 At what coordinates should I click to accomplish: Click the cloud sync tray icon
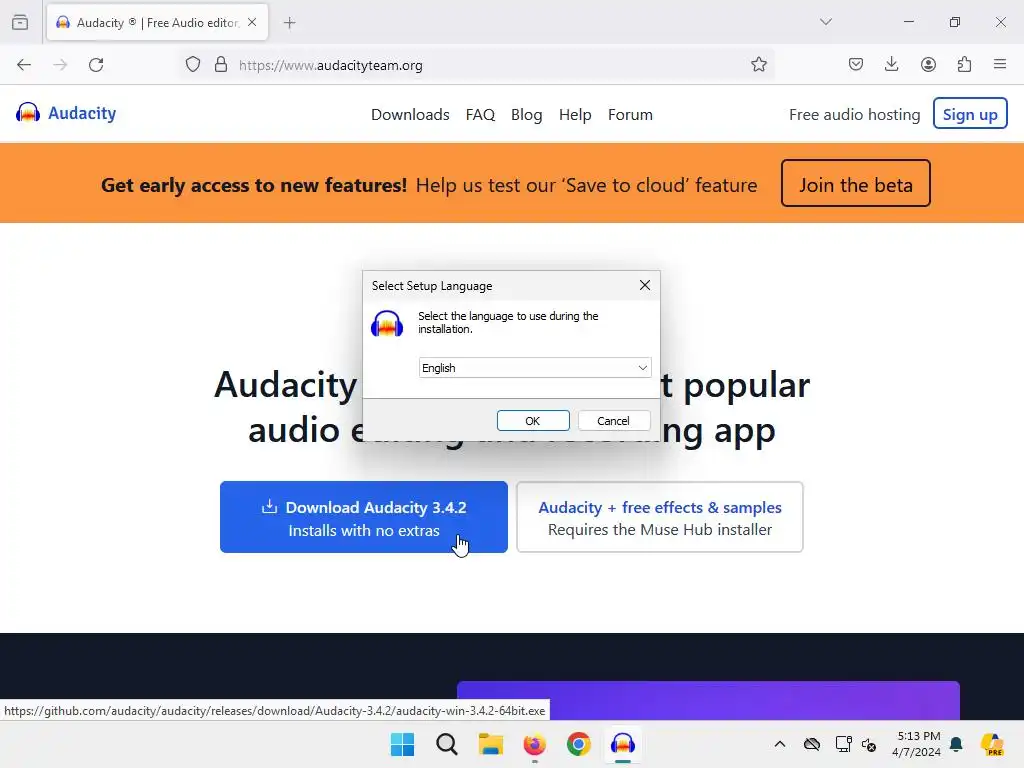coord(812,744)
